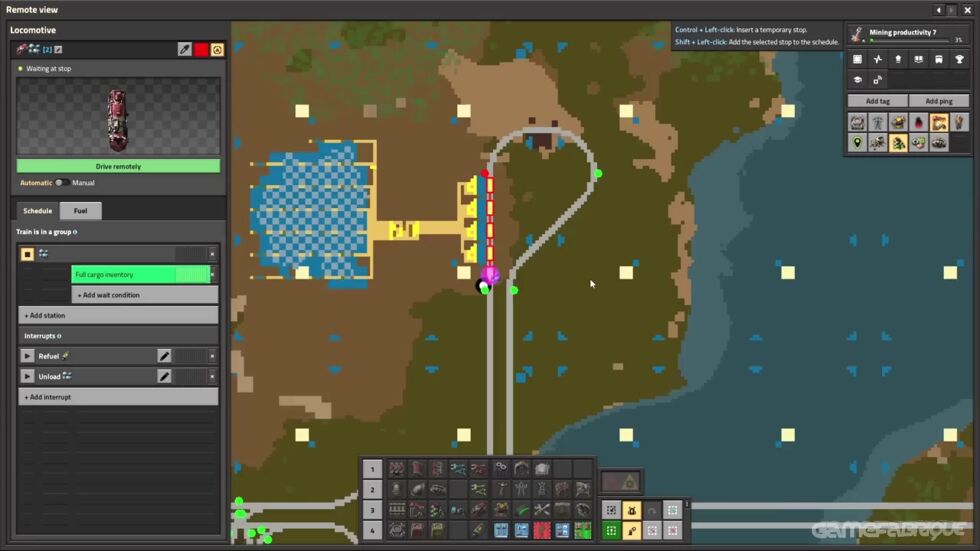The height and width of the screenshot is (551, 980).
Task: Toggle the green map pin tags overlay
Action: coord(858,143)
